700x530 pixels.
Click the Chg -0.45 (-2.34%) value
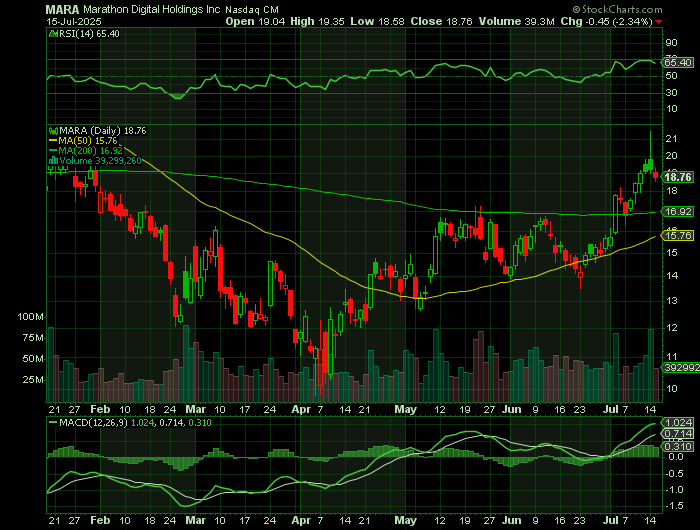(606, 21)
